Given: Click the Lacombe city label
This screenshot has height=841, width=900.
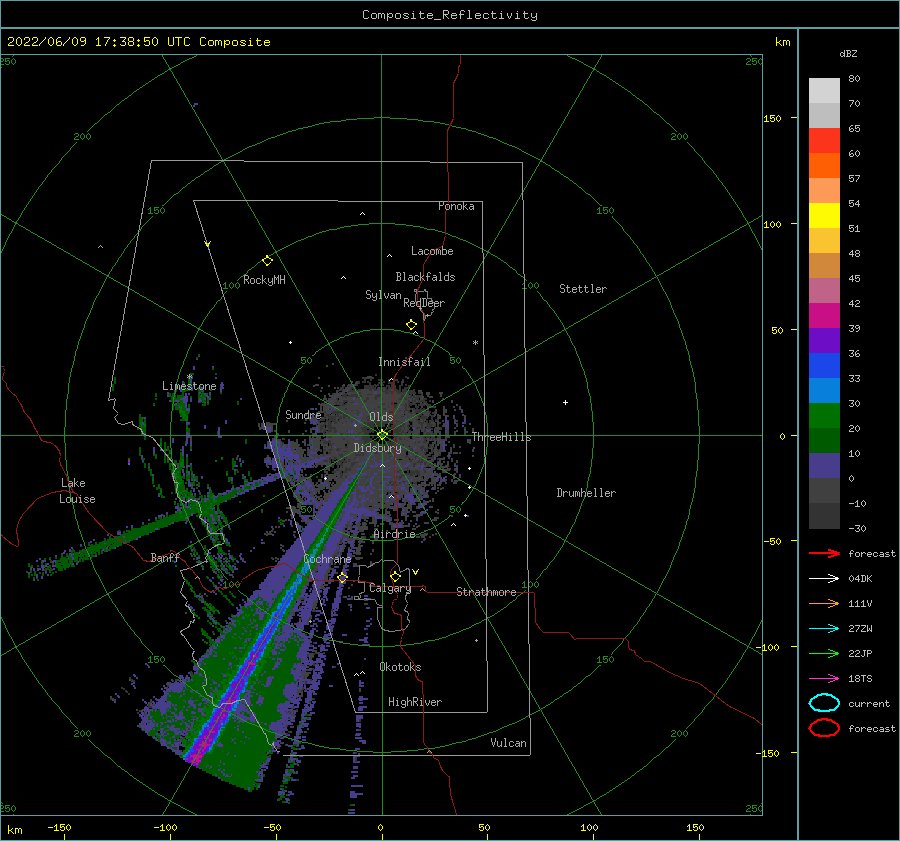Looking at the screenshot, I should (432, 251).
